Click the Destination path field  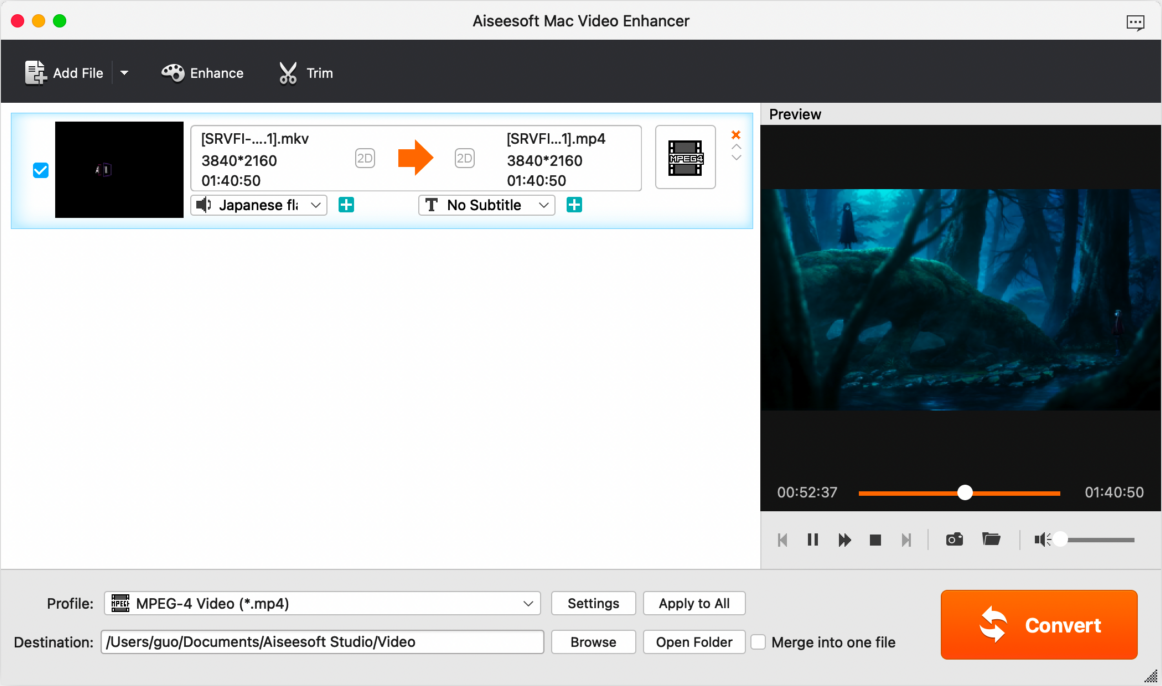click(322, 642)
